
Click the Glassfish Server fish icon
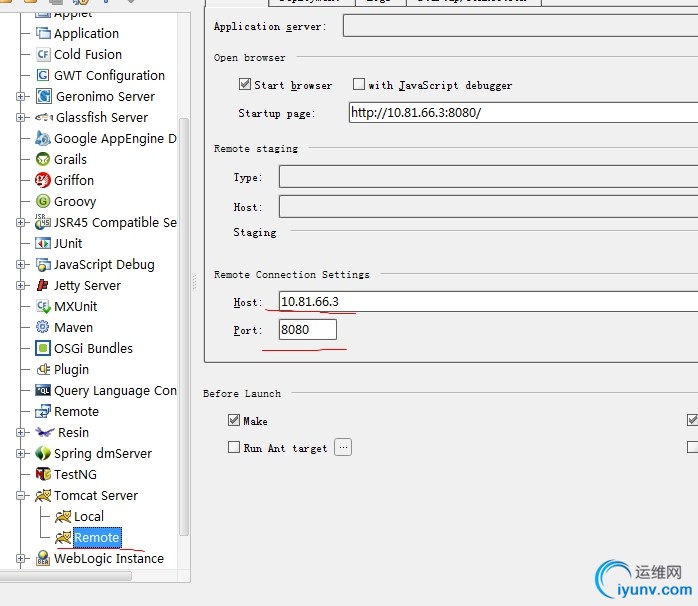point(44,117)
